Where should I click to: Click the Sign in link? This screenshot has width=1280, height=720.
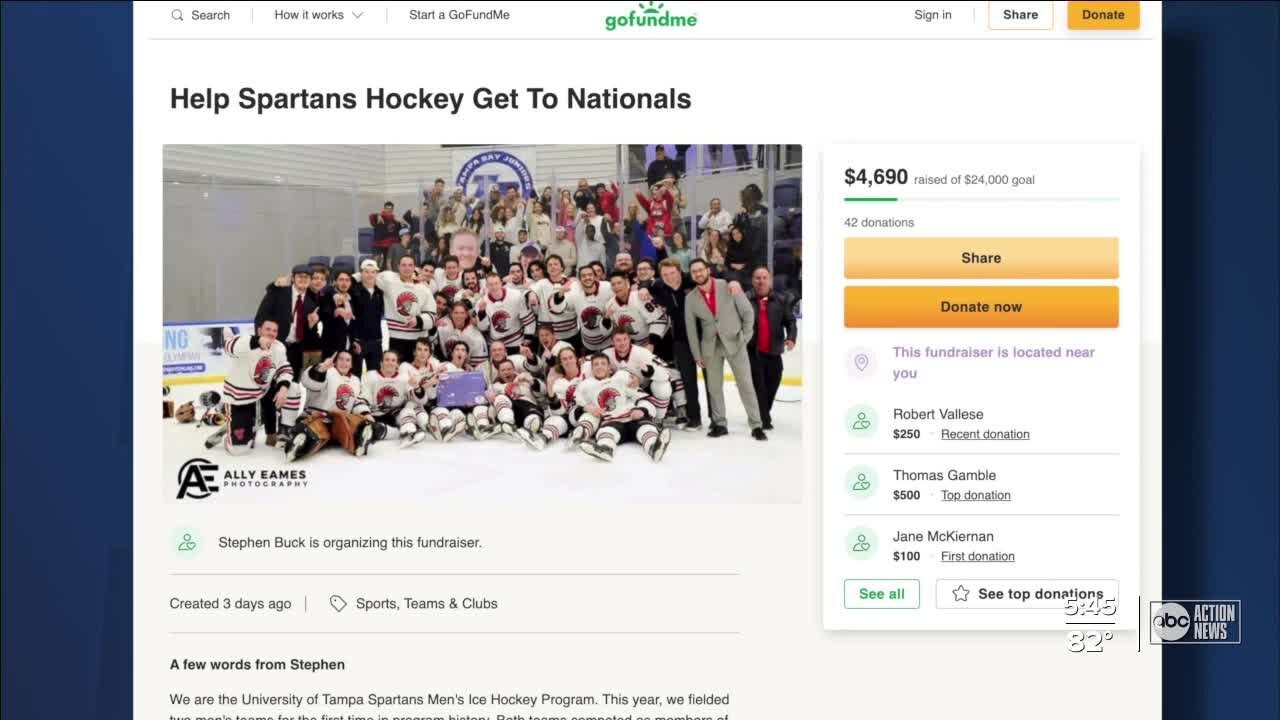932,15
